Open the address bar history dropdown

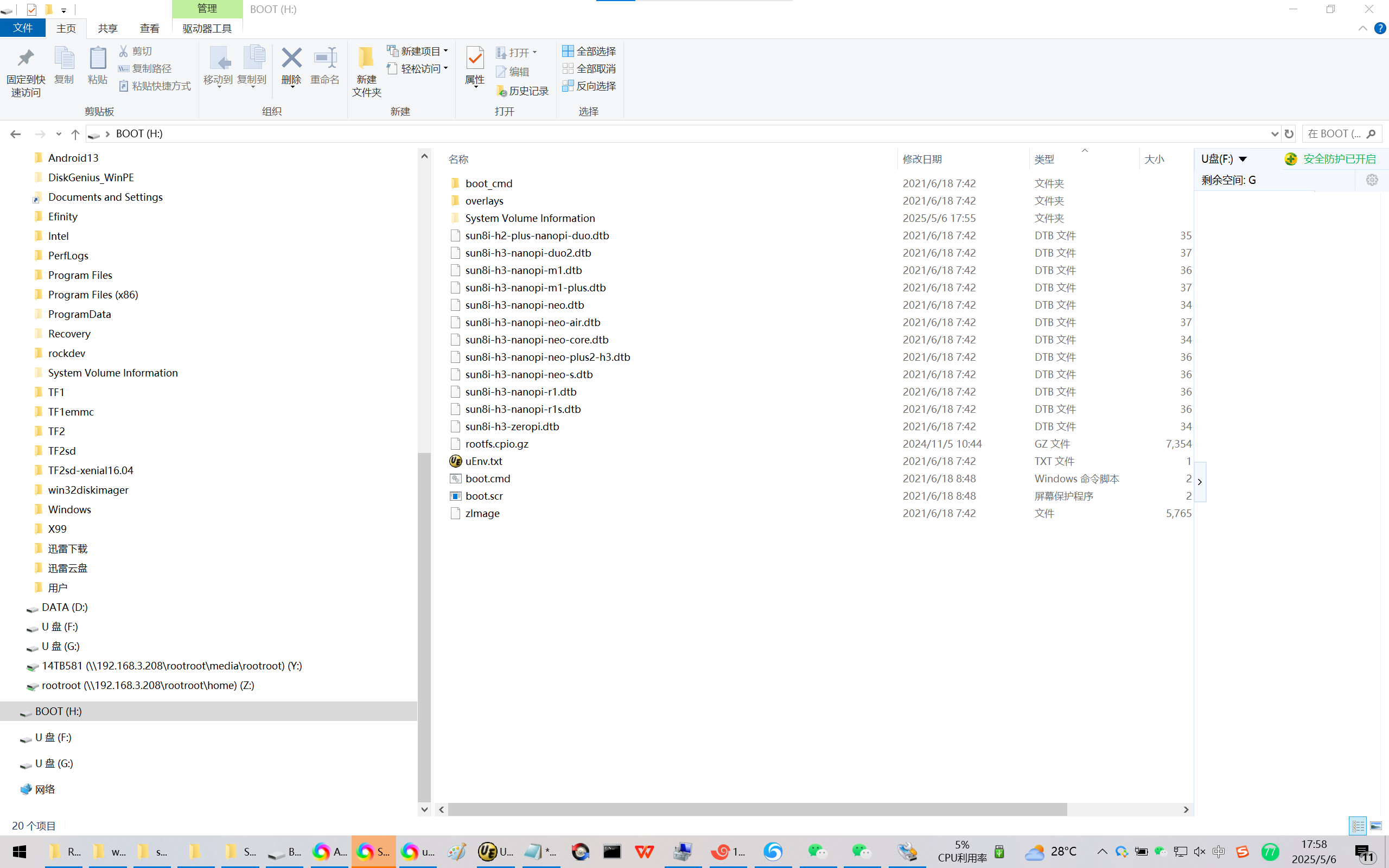(x=1275, y=134)
